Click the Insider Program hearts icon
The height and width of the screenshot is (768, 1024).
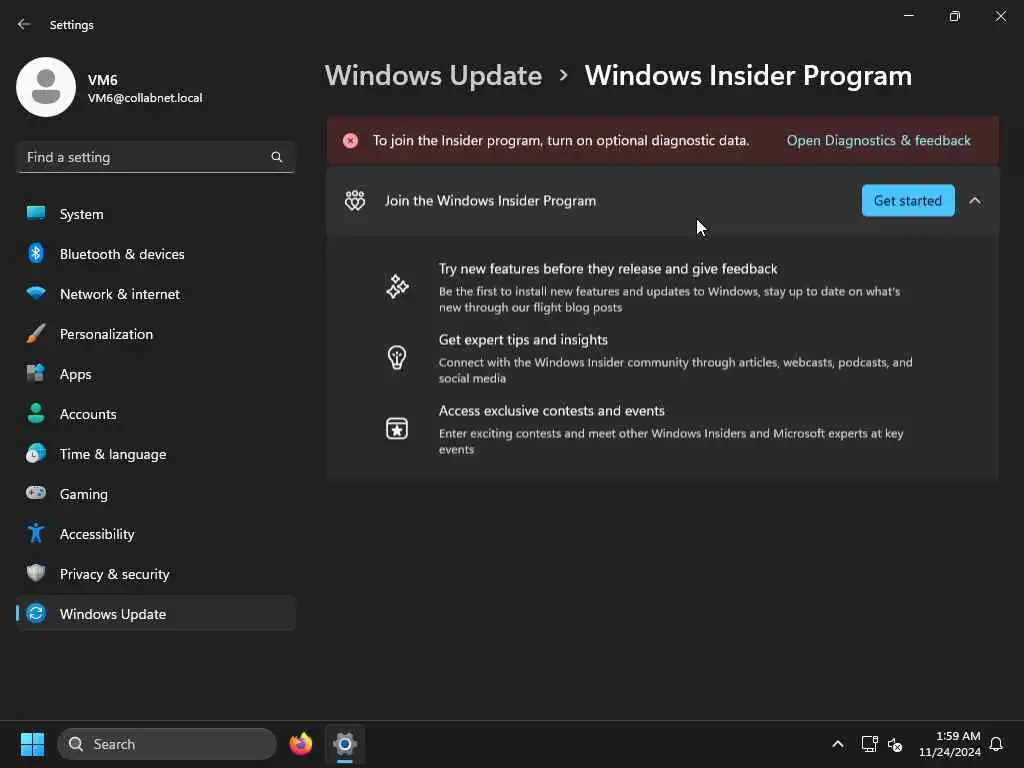click(355, 200)
